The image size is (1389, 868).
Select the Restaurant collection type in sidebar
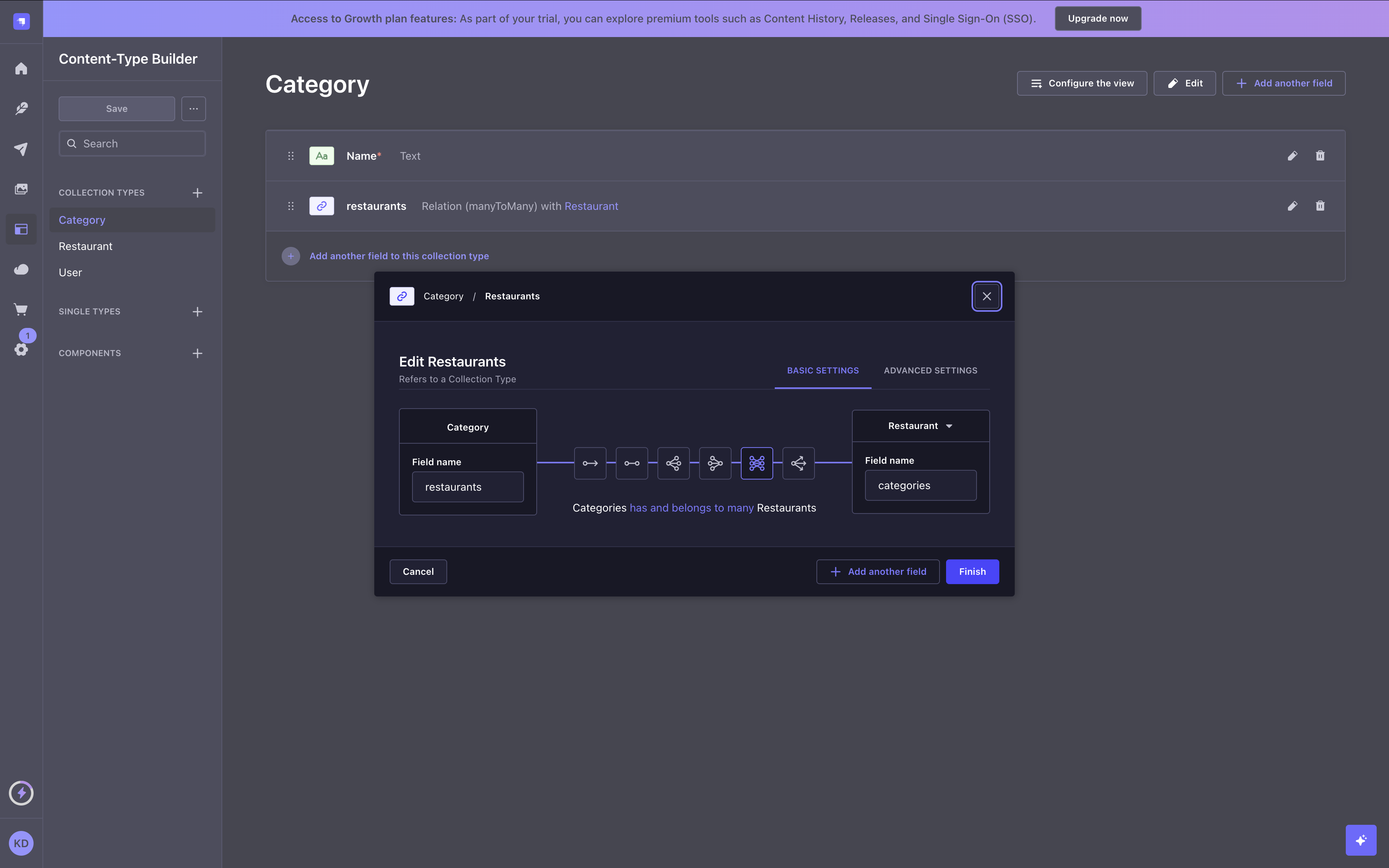[85, 246]
